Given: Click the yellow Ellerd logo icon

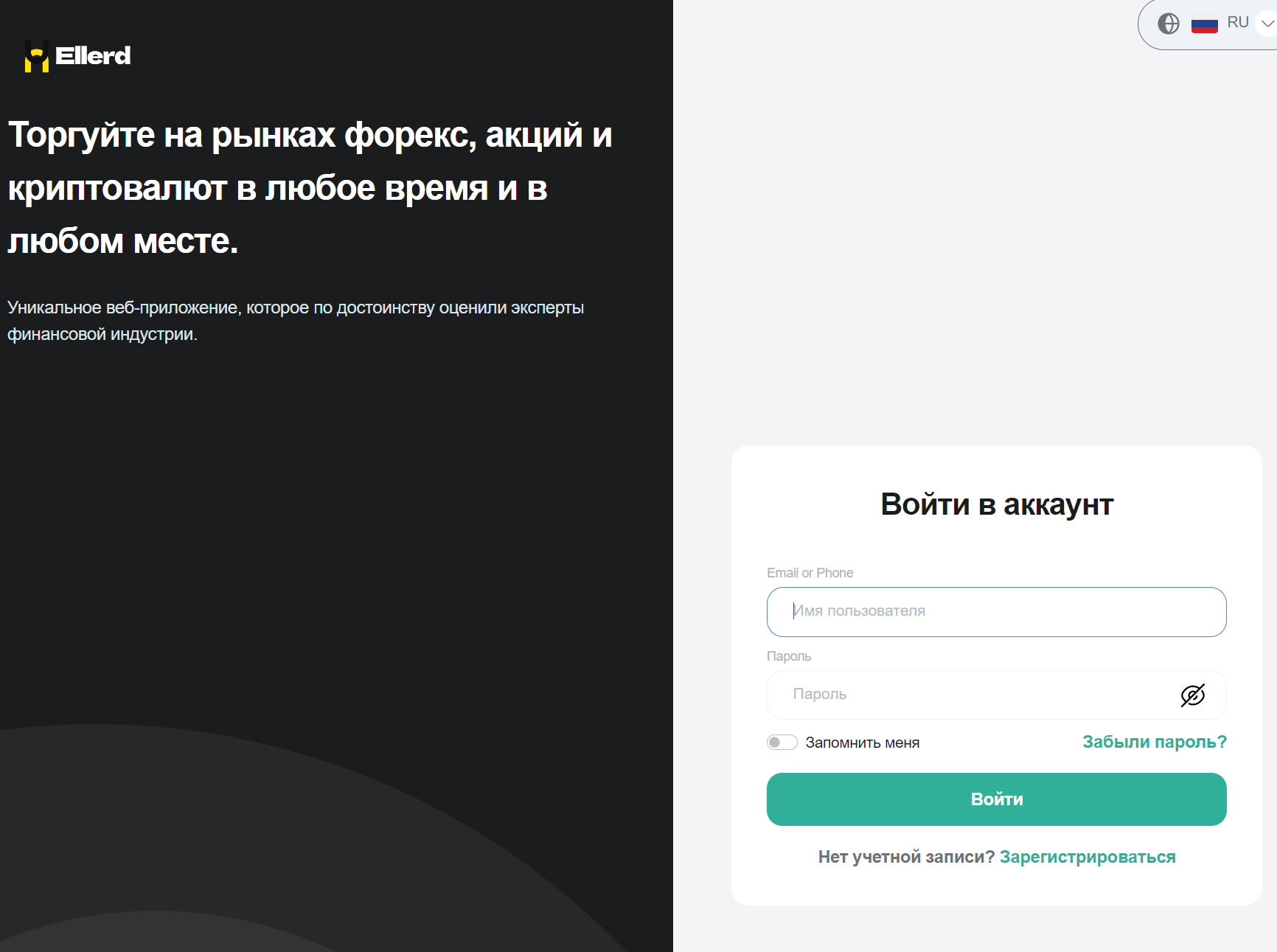Looking at the screenshot, I should [36, 57].
